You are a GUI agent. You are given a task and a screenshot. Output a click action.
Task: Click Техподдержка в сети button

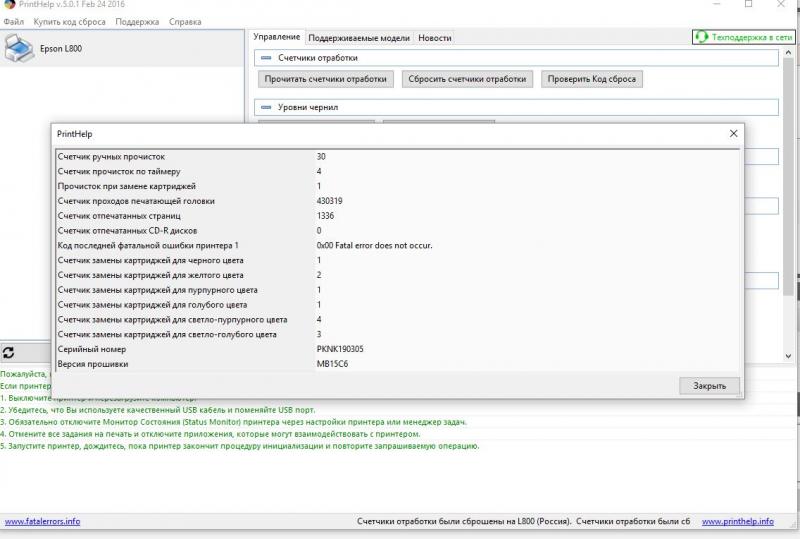point(743,37)
